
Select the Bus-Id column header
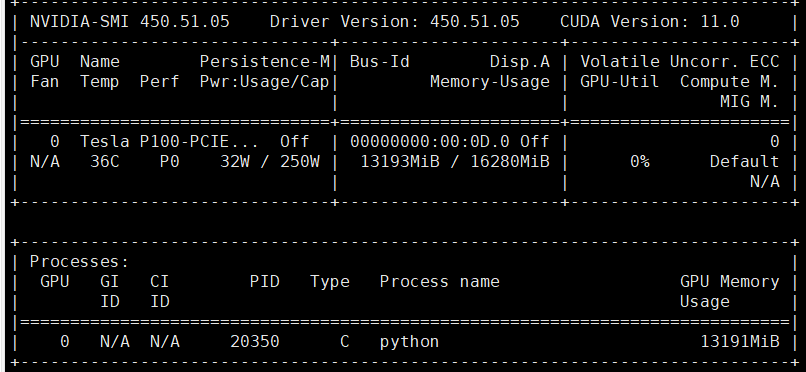pos(379,62)
